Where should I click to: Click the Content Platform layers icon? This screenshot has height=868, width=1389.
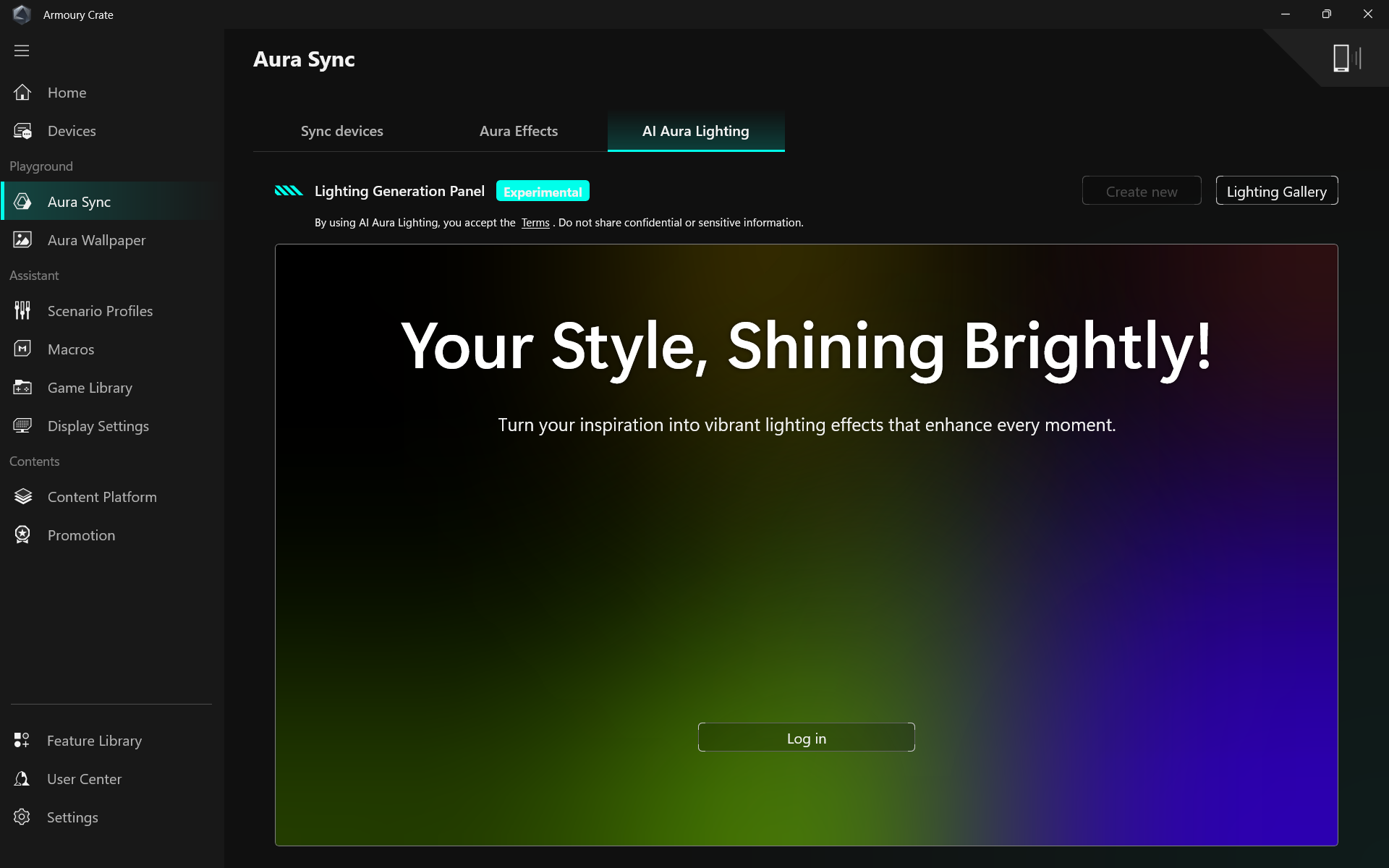click(x=22, y=497)
